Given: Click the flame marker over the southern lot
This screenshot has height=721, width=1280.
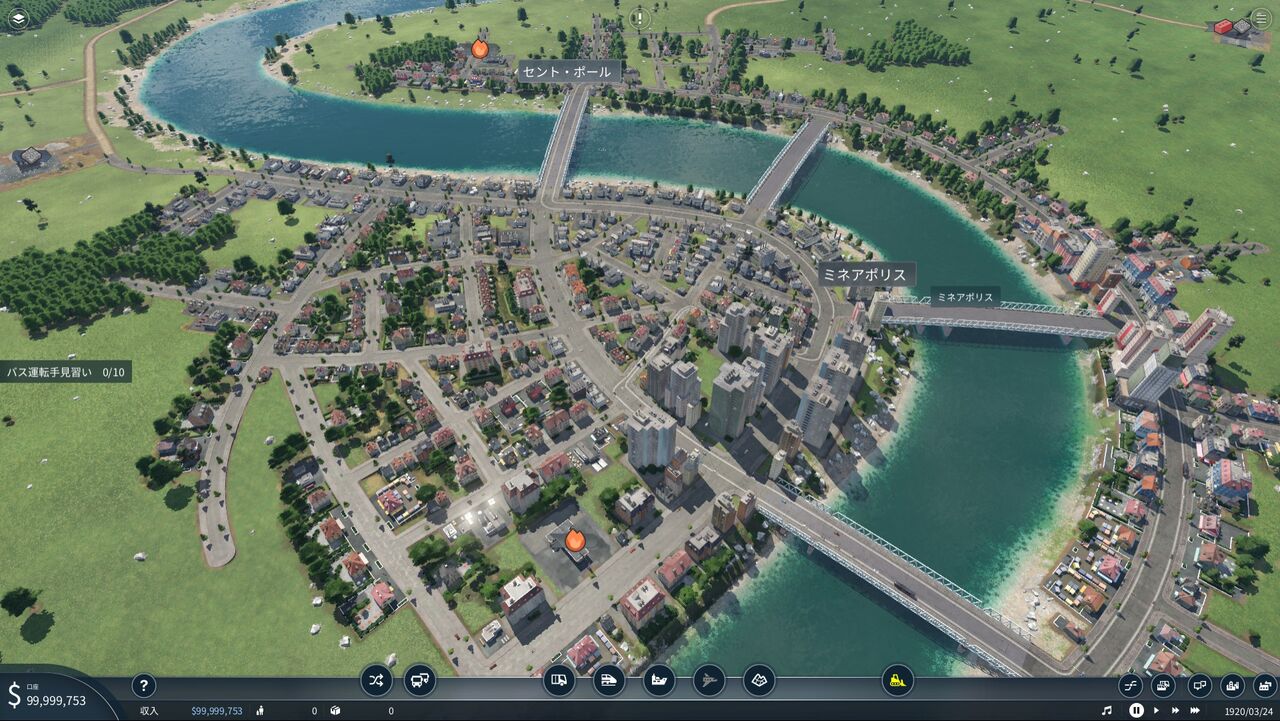Looking at the screenshot, I should [574, 541].
